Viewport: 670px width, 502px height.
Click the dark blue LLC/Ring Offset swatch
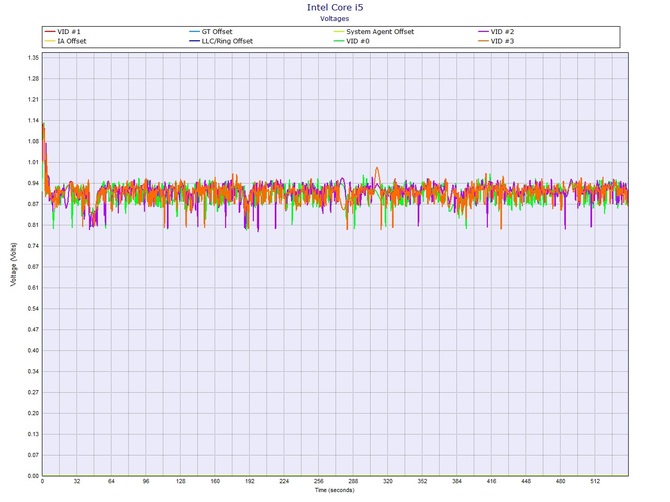[x=194, y=41]
